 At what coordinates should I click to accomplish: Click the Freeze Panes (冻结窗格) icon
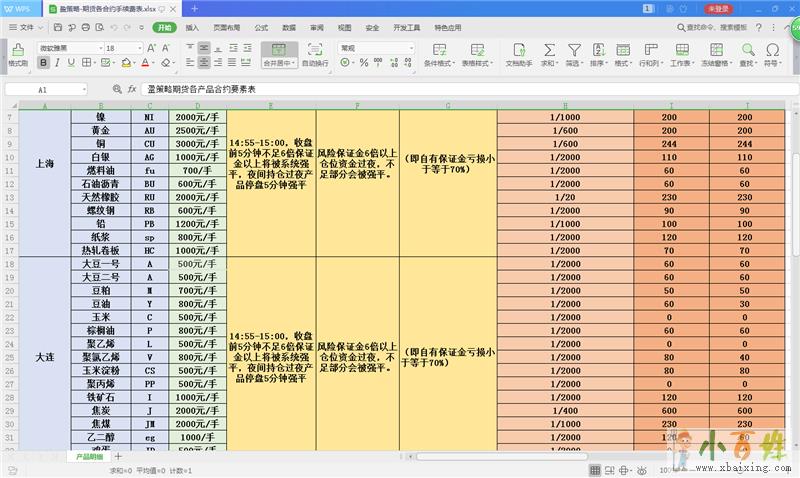pyautogui.click(x=714, y=49)
